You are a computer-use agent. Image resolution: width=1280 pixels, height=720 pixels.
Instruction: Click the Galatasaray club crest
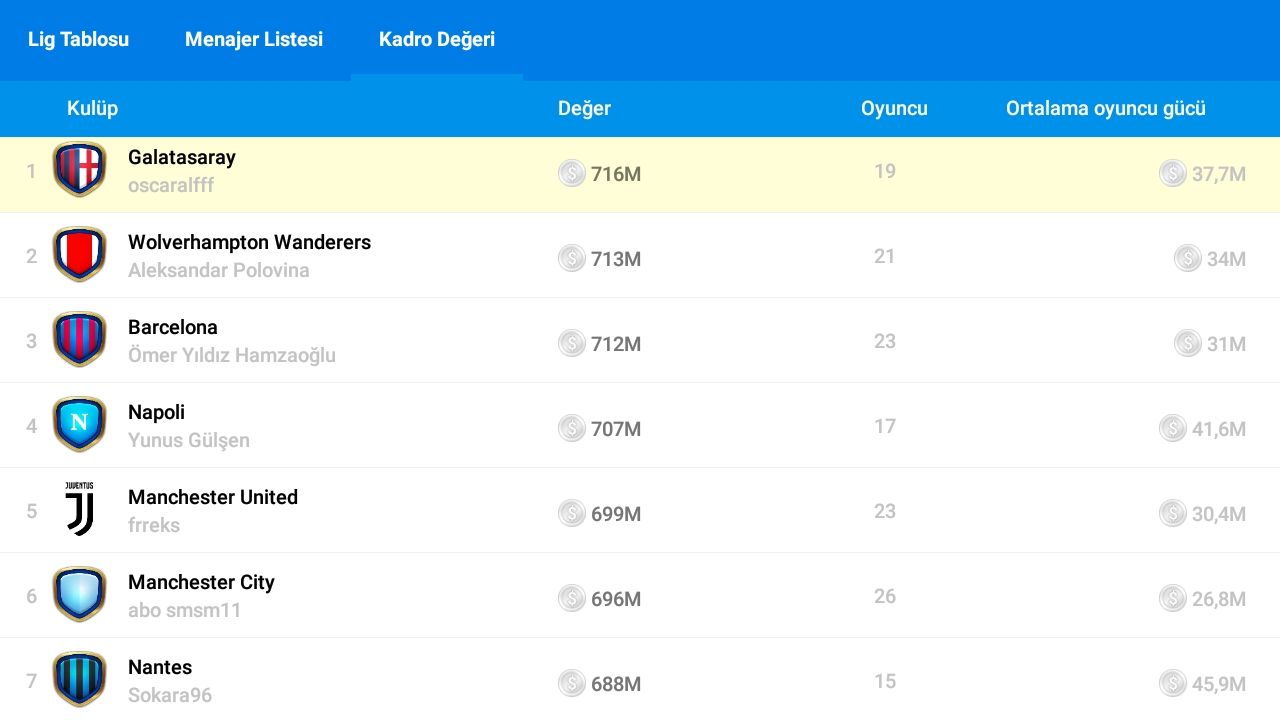[x=79, y=169]
